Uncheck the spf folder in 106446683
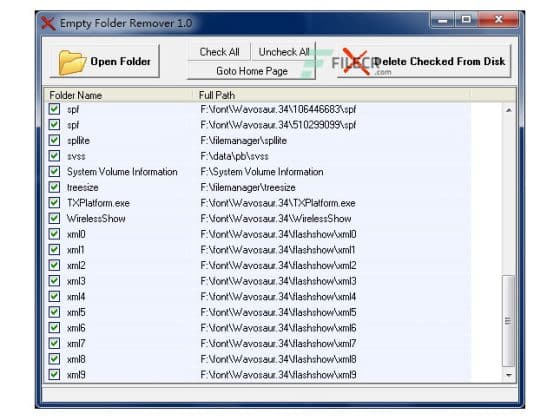 coord(54,109)
